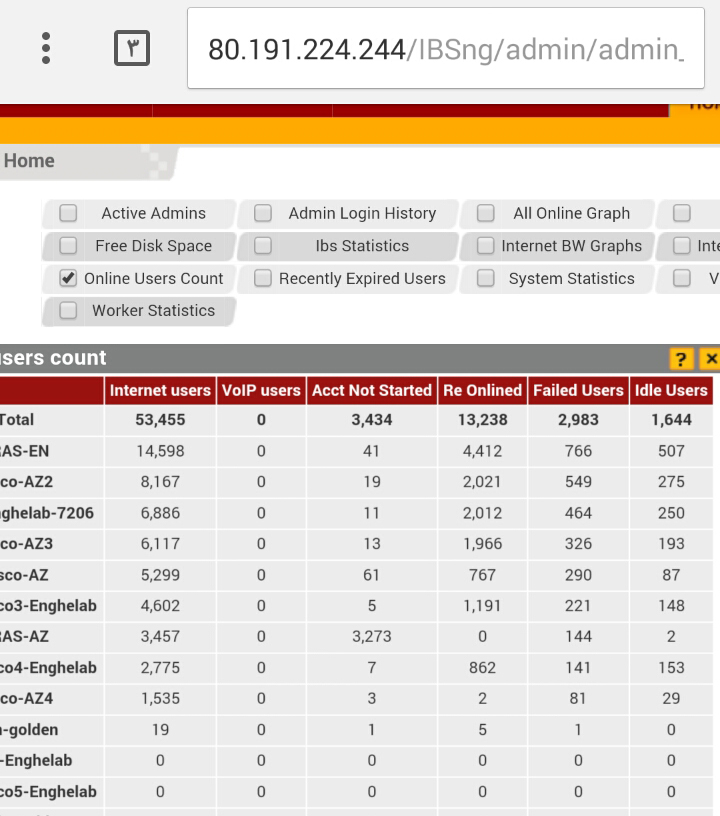Uncheck the Online Users Count checkbox
The image size is (720, 816).
(x=68, y=278)
